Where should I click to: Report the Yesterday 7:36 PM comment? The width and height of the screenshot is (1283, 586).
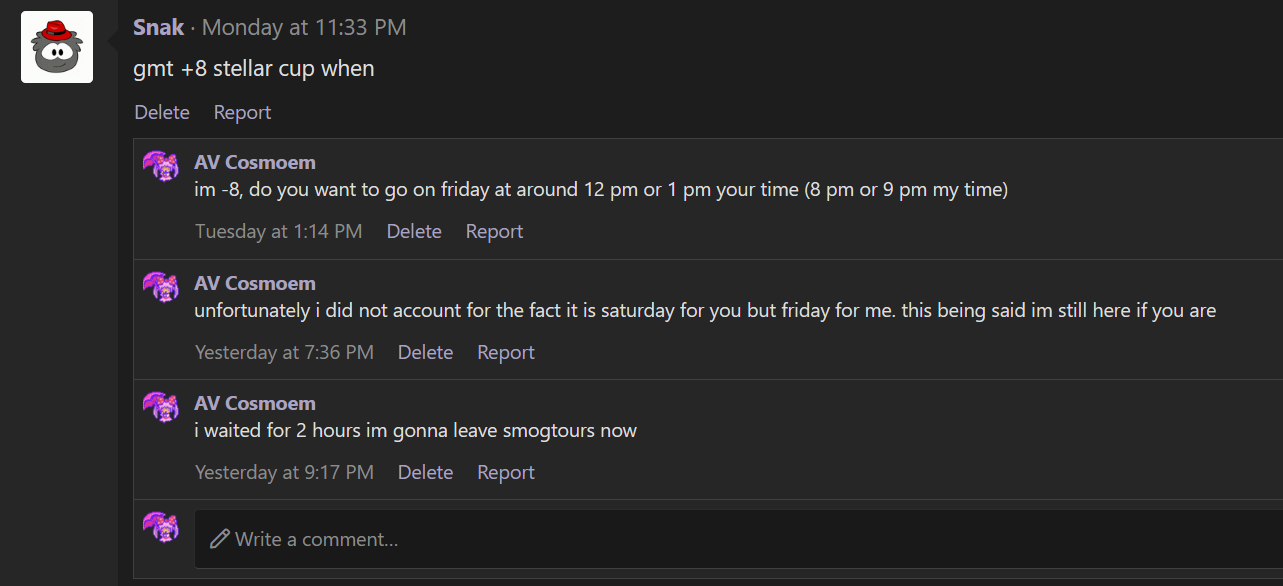(505, 352)
